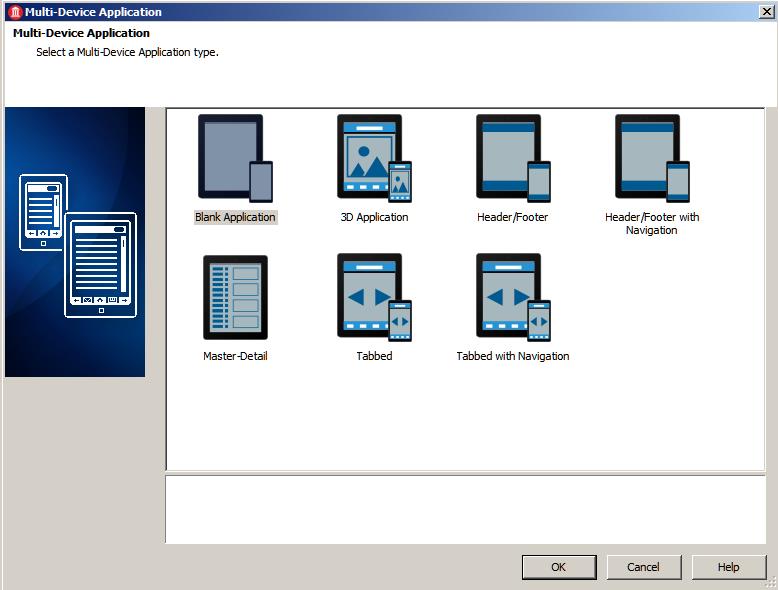This screenshot has width=778, height=590.
Task: Pick the Tabbed with Navigation template icon
Action: coord(513,297)
